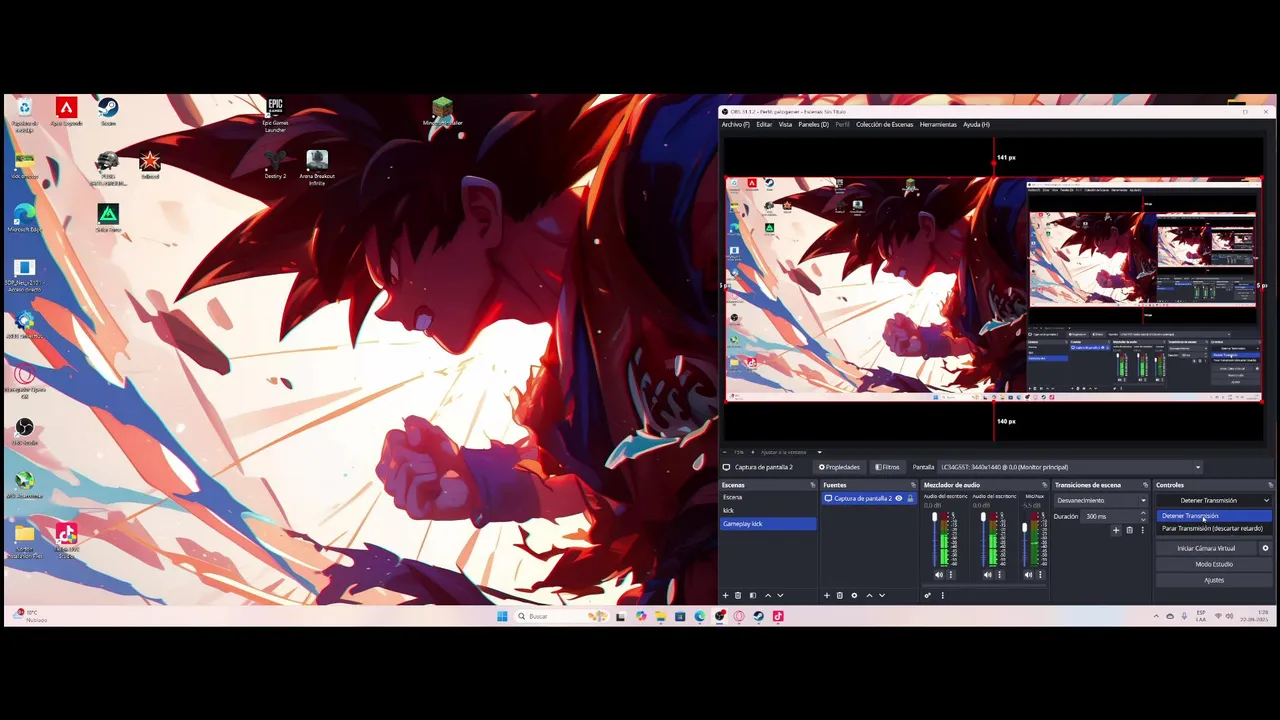
Task: Click Iniciar Cámara Virtual button
Action: tap(1206, 548)
